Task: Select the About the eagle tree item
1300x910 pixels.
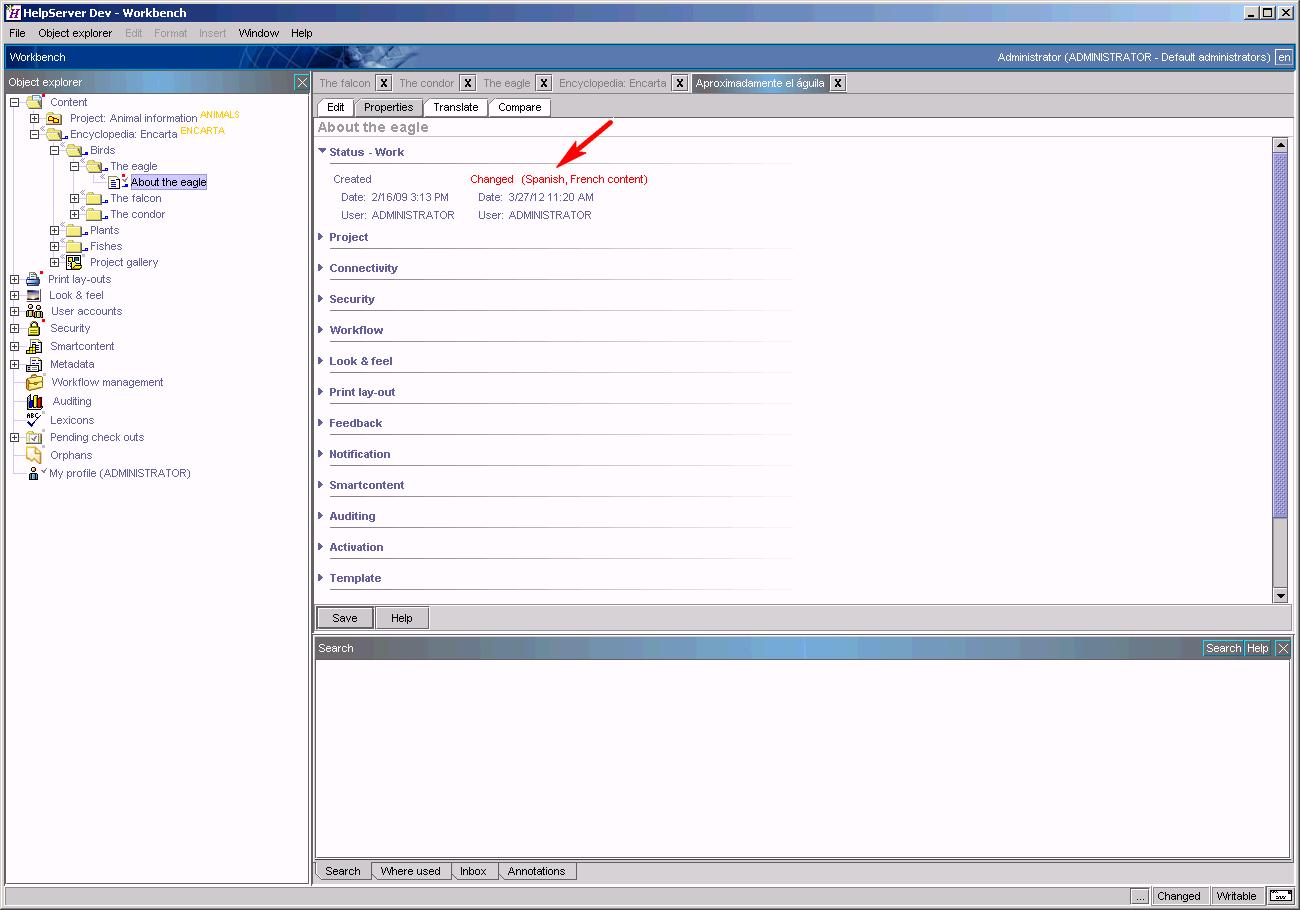Action: coord(168,182)
